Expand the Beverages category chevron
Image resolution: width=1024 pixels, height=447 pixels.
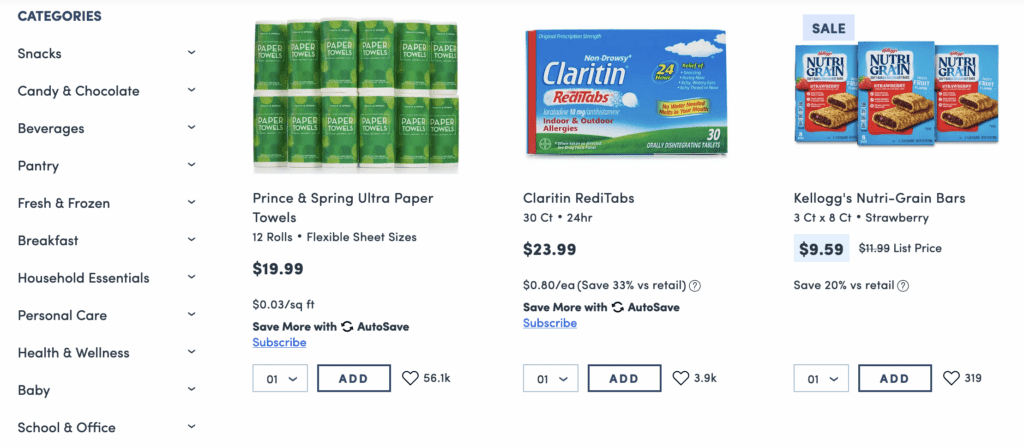191,128
